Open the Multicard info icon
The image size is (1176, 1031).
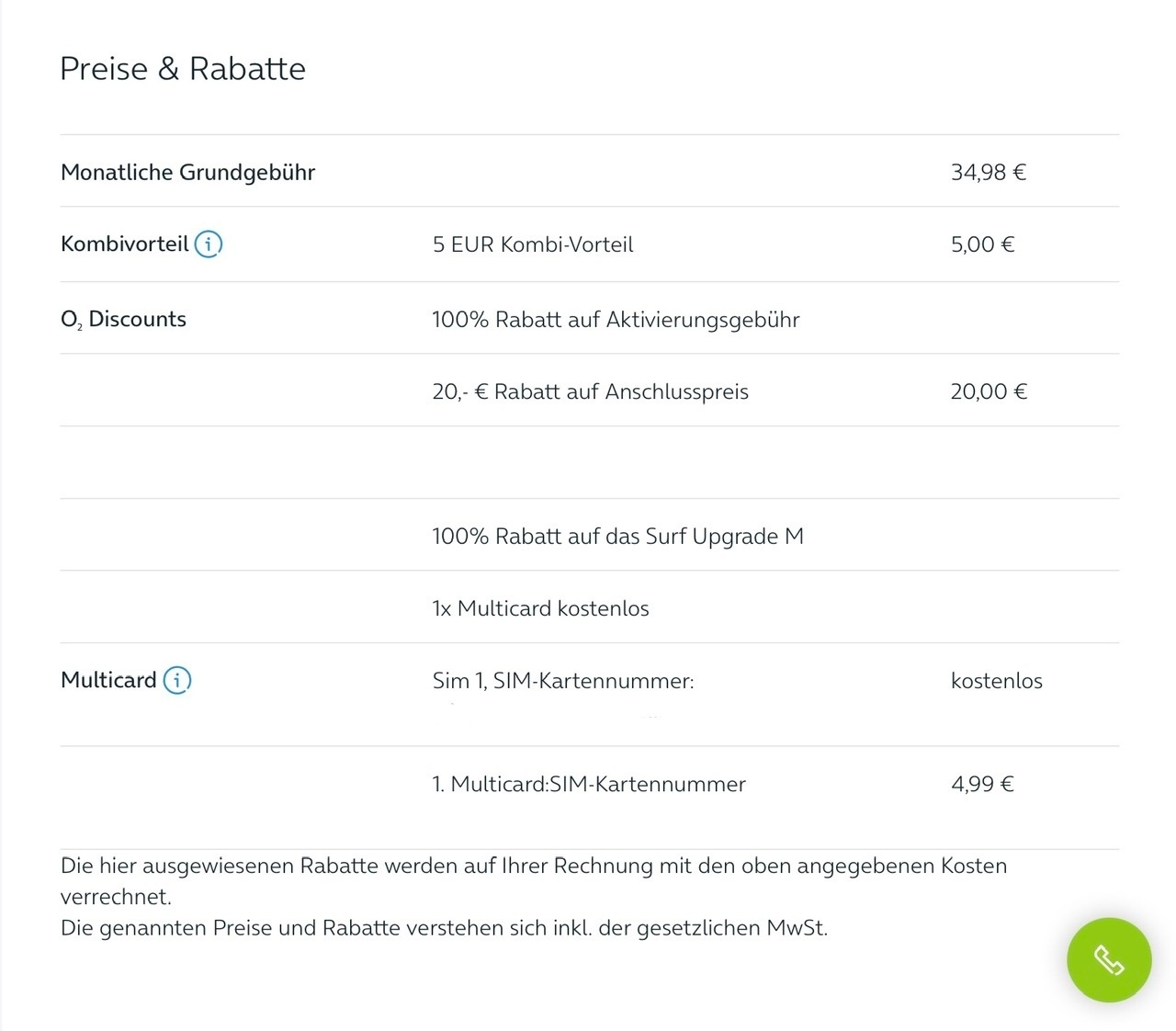point(177,680)
